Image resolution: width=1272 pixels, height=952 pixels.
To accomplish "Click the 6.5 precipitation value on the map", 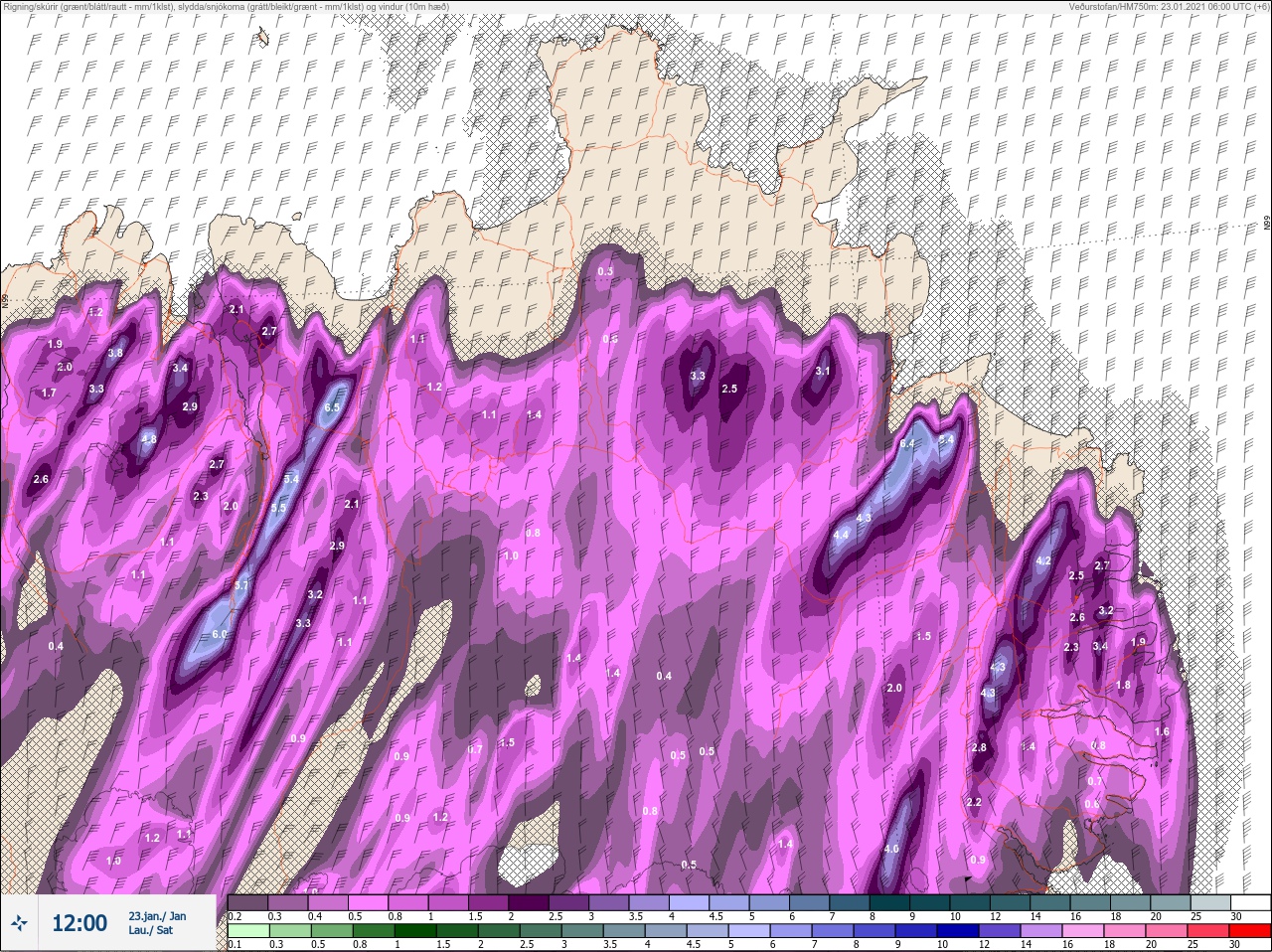I will point(332,407).
